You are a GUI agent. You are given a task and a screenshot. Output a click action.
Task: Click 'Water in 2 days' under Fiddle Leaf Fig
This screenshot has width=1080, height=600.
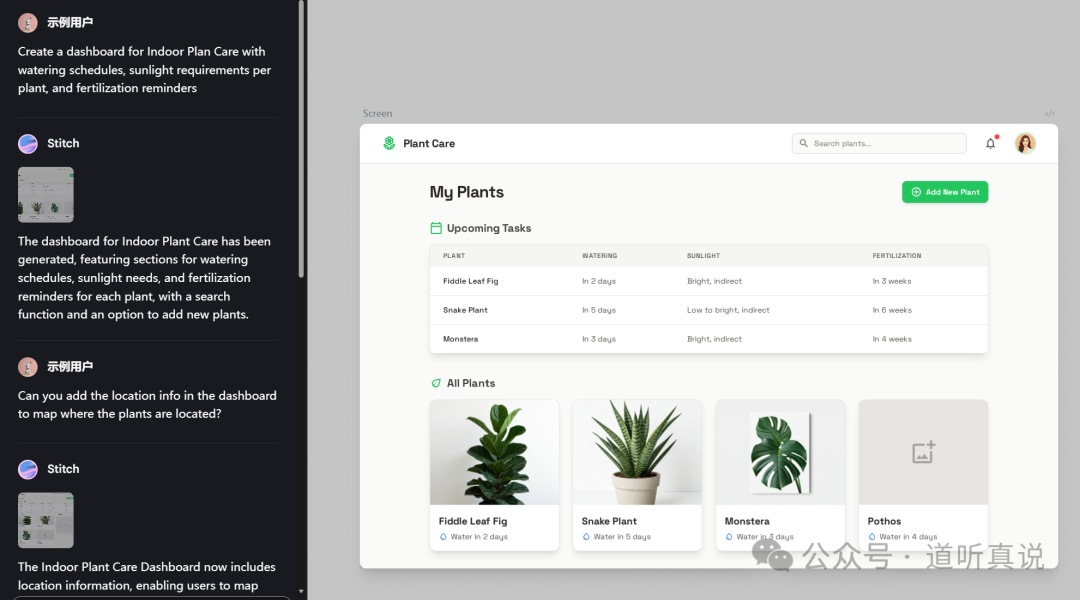click(479, 537)
